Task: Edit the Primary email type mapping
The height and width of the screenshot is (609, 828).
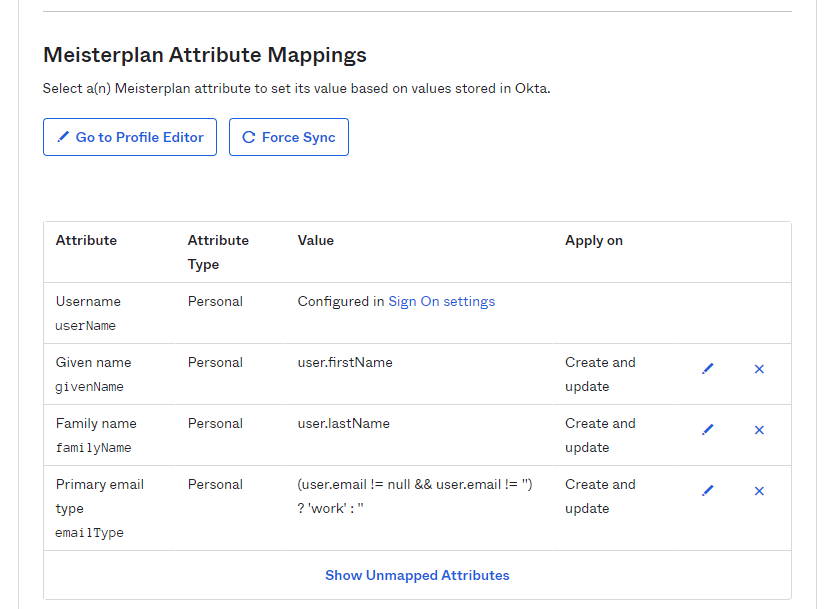Action: pos(708,491)
